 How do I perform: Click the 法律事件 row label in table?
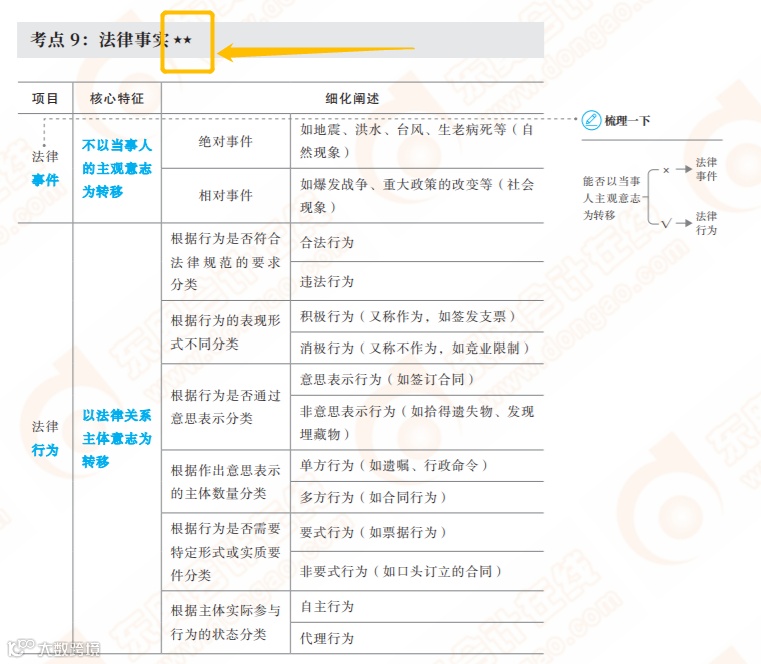tap(45, 168)
